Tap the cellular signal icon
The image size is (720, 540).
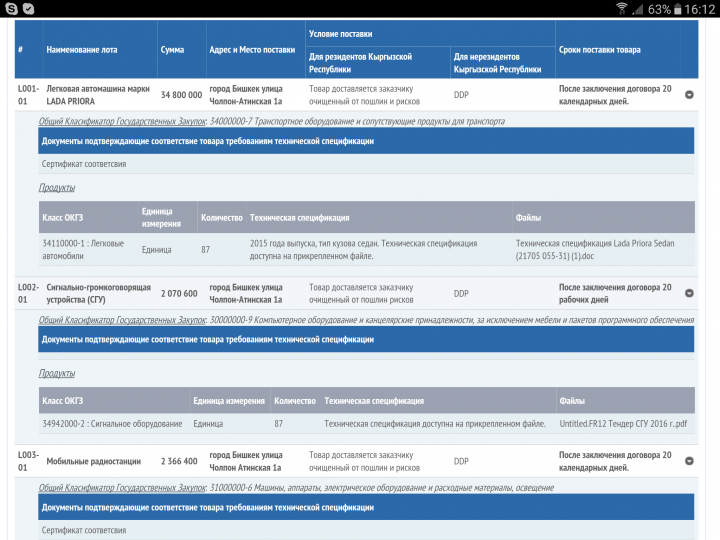(x=637, y=9)
